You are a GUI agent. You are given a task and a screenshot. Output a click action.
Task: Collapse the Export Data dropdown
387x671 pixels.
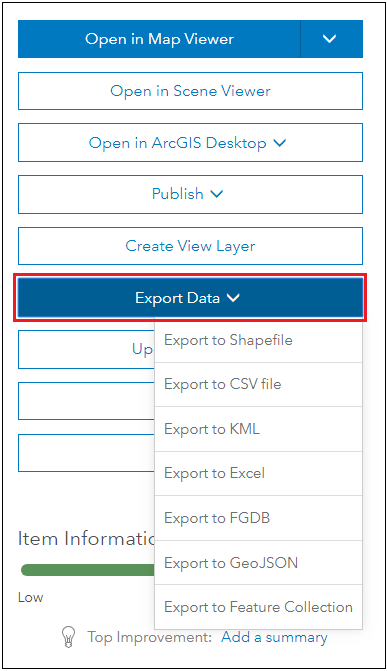click(x=191, y=298)
